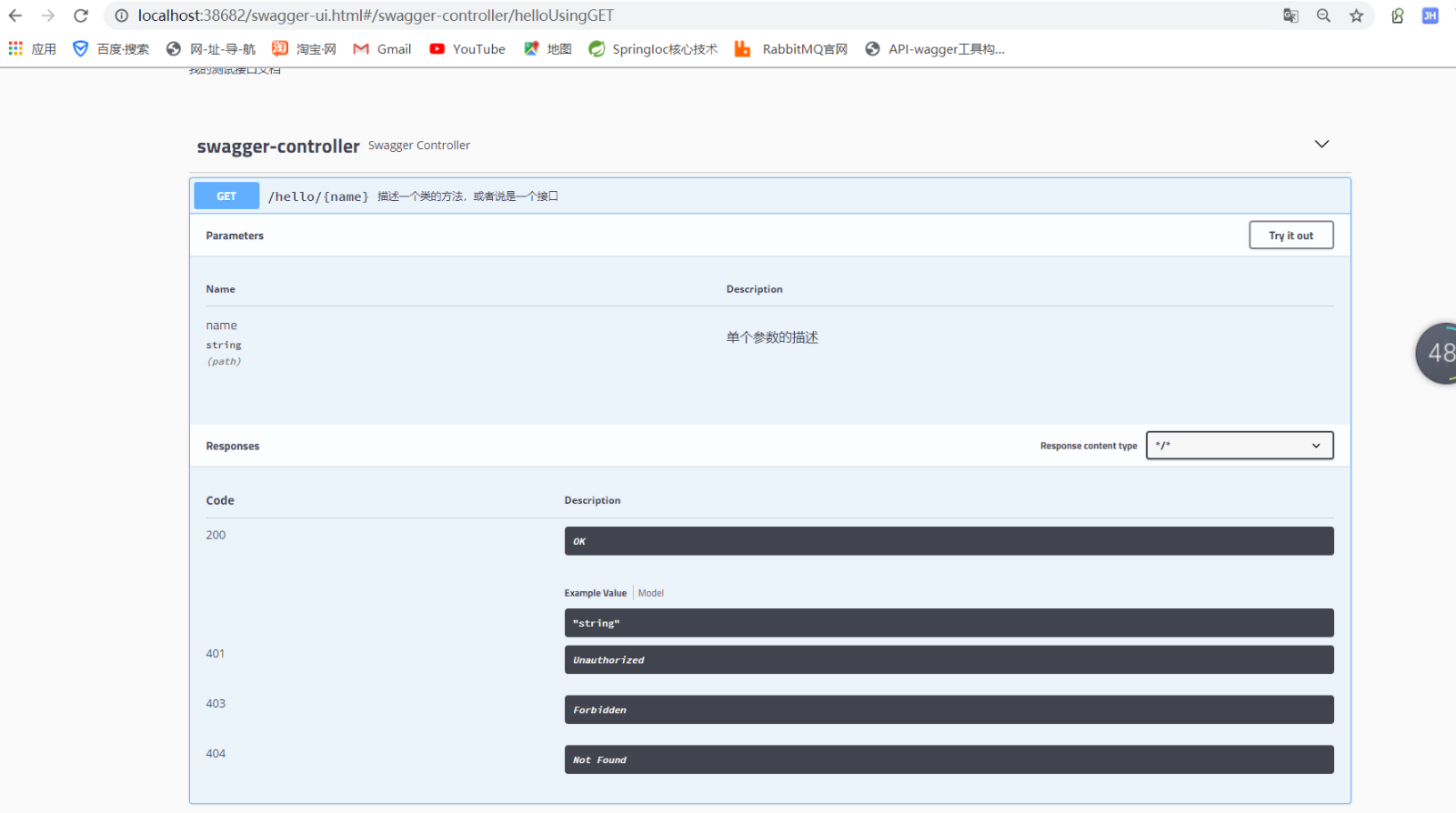Click the GET method badge
1456x813 pixels.
click(x=226, y=196)
